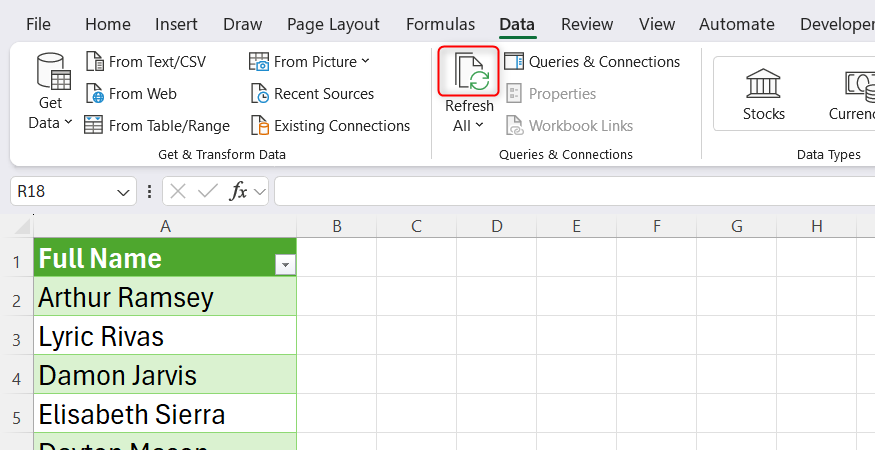
Task: Switch to the Home tab
Action: 108,24
